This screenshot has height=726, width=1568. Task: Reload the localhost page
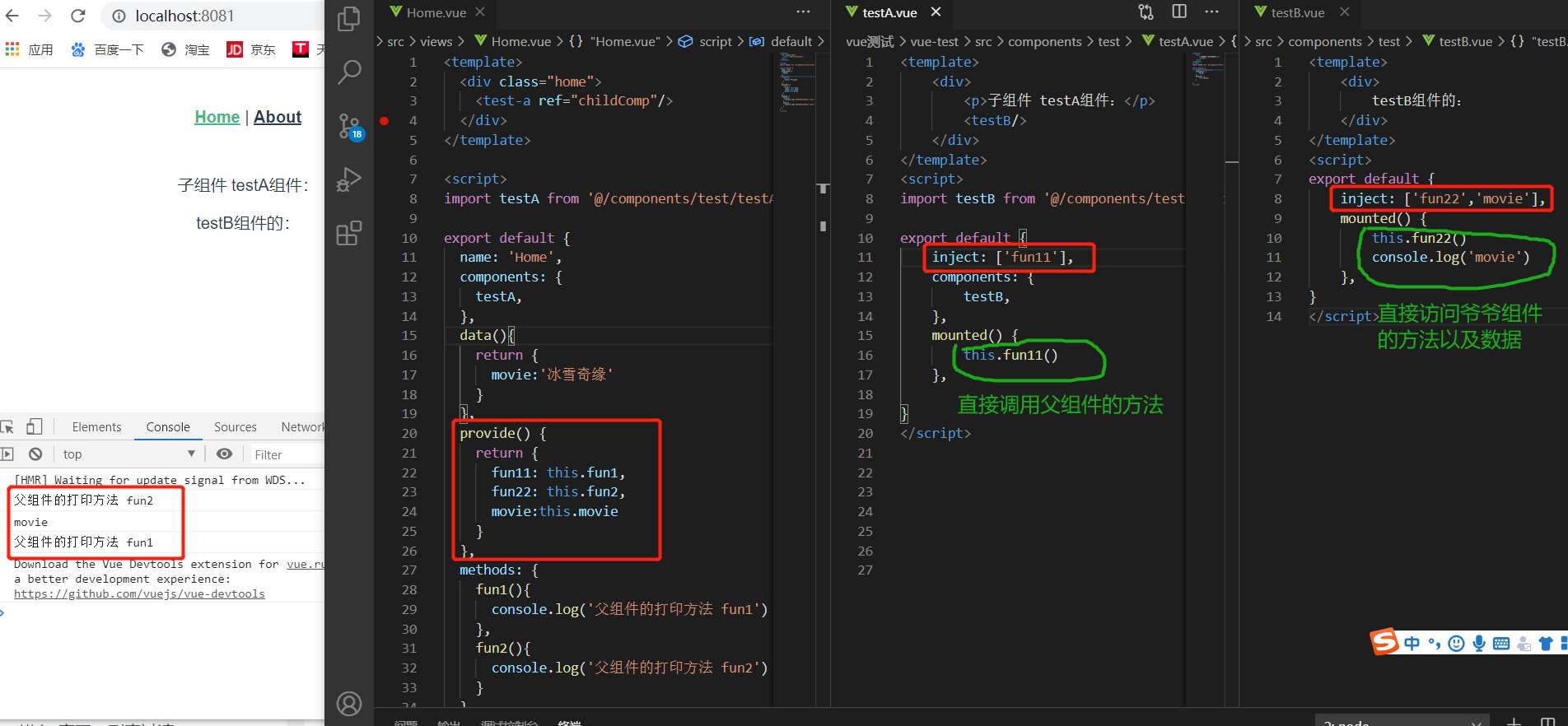tap(78, 16)
